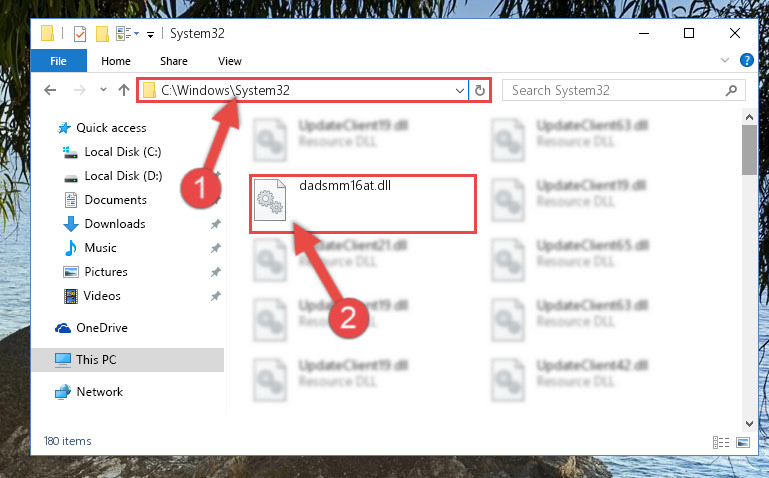Click the search magnifier icon
This screenshot has width=769, height=478.
coord(731,90)
